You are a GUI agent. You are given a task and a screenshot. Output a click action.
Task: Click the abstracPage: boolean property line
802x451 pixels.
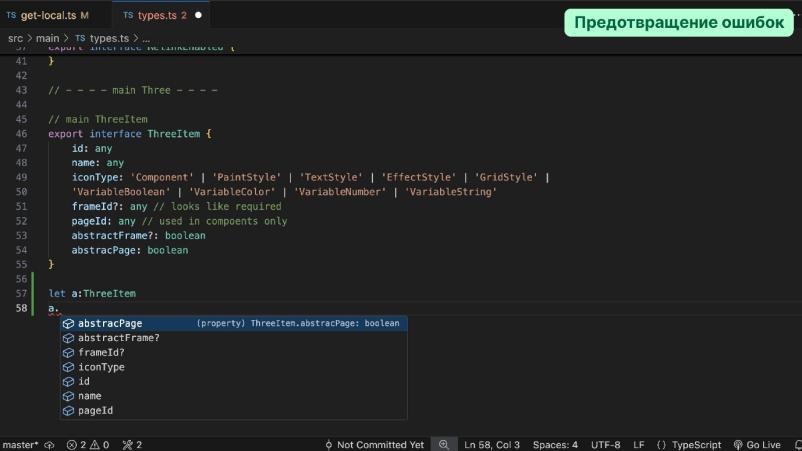pyautogui.click(x=130, y=250)
